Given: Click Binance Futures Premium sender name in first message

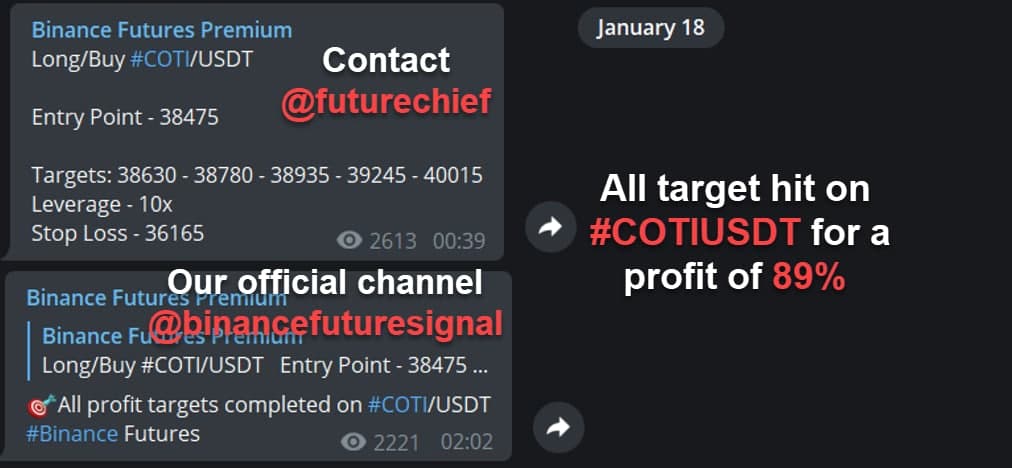Looking at the screenshot, I should [x=162, y=30].
